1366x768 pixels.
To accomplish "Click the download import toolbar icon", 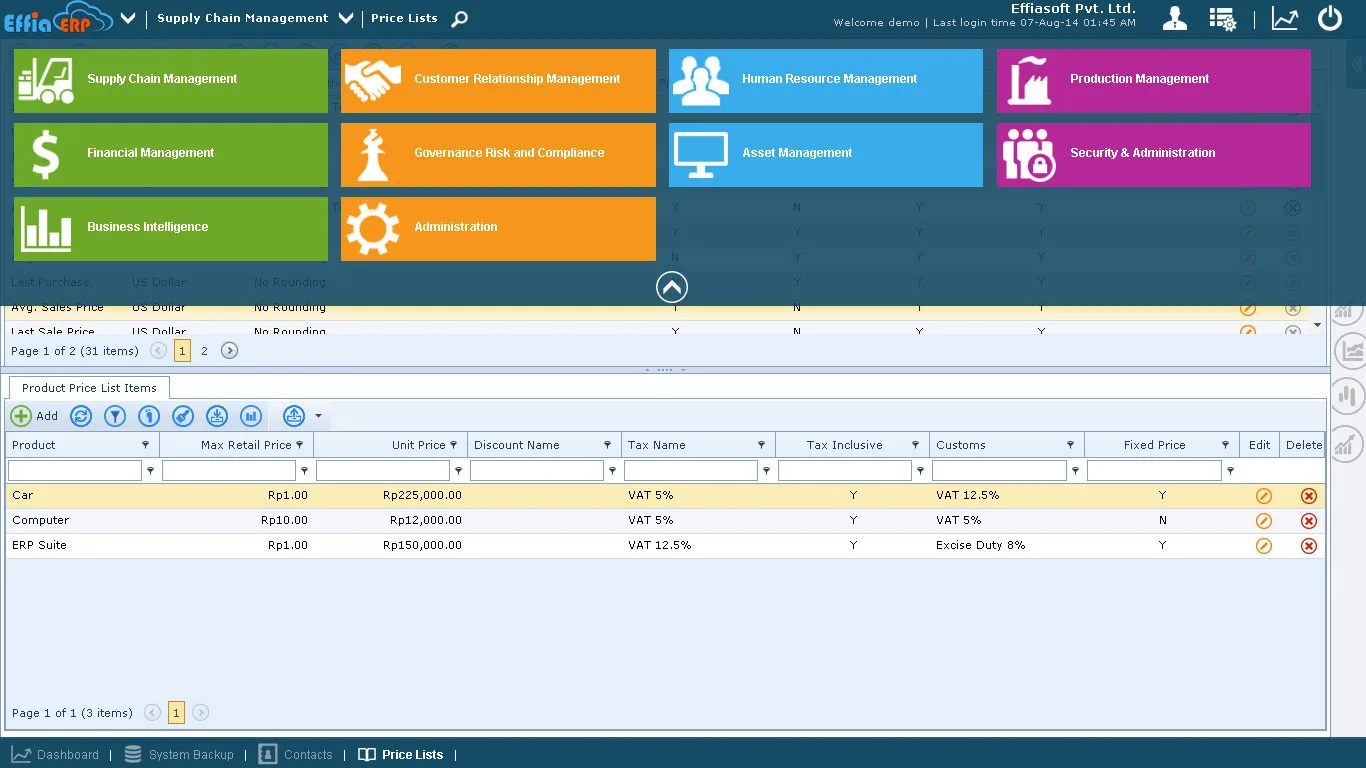I will point(217,416).
